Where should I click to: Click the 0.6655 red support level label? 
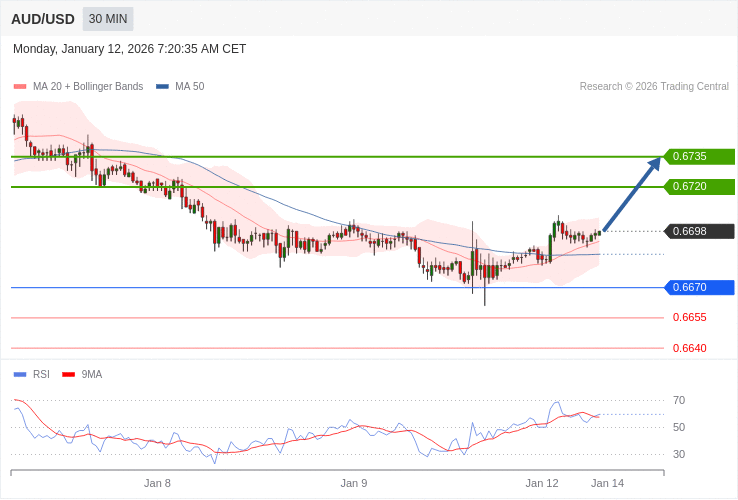coord(689,318)
